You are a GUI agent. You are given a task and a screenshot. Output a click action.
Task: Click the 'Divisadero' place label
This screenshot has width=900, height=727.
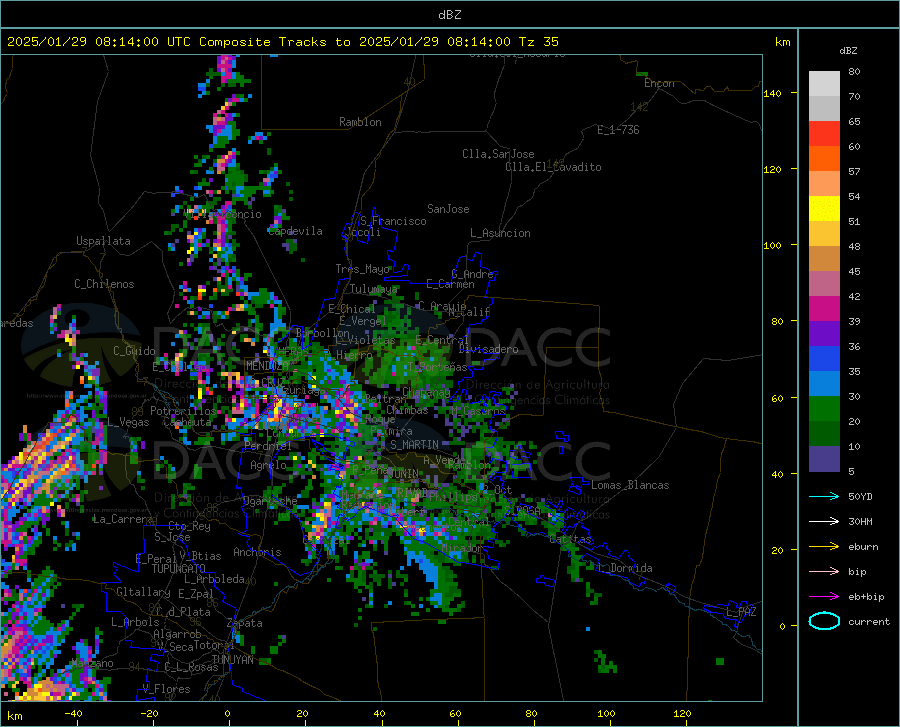[488, 349]
